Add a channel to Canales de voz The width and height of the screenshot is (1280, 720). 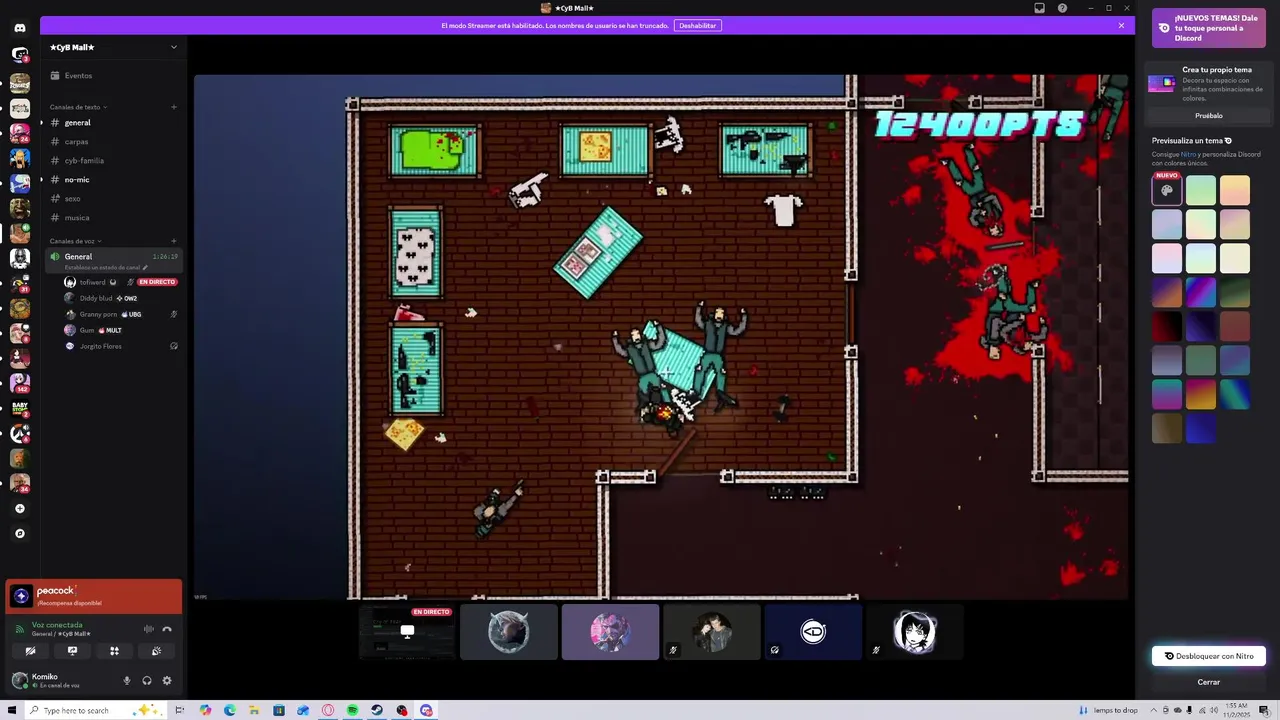point(174,241)
